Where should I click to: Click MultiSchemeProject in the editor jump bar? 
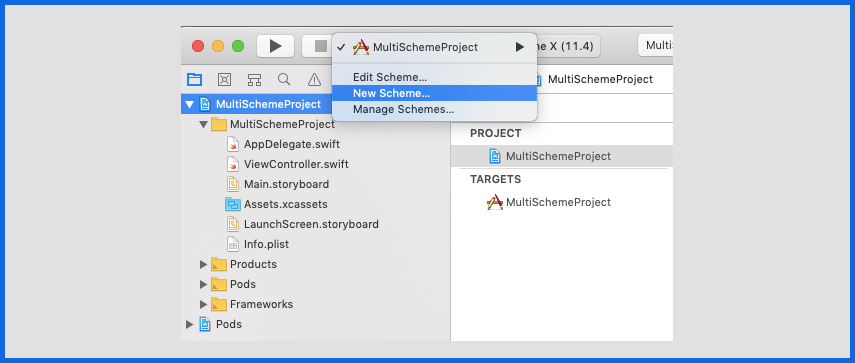coord(600,80)
